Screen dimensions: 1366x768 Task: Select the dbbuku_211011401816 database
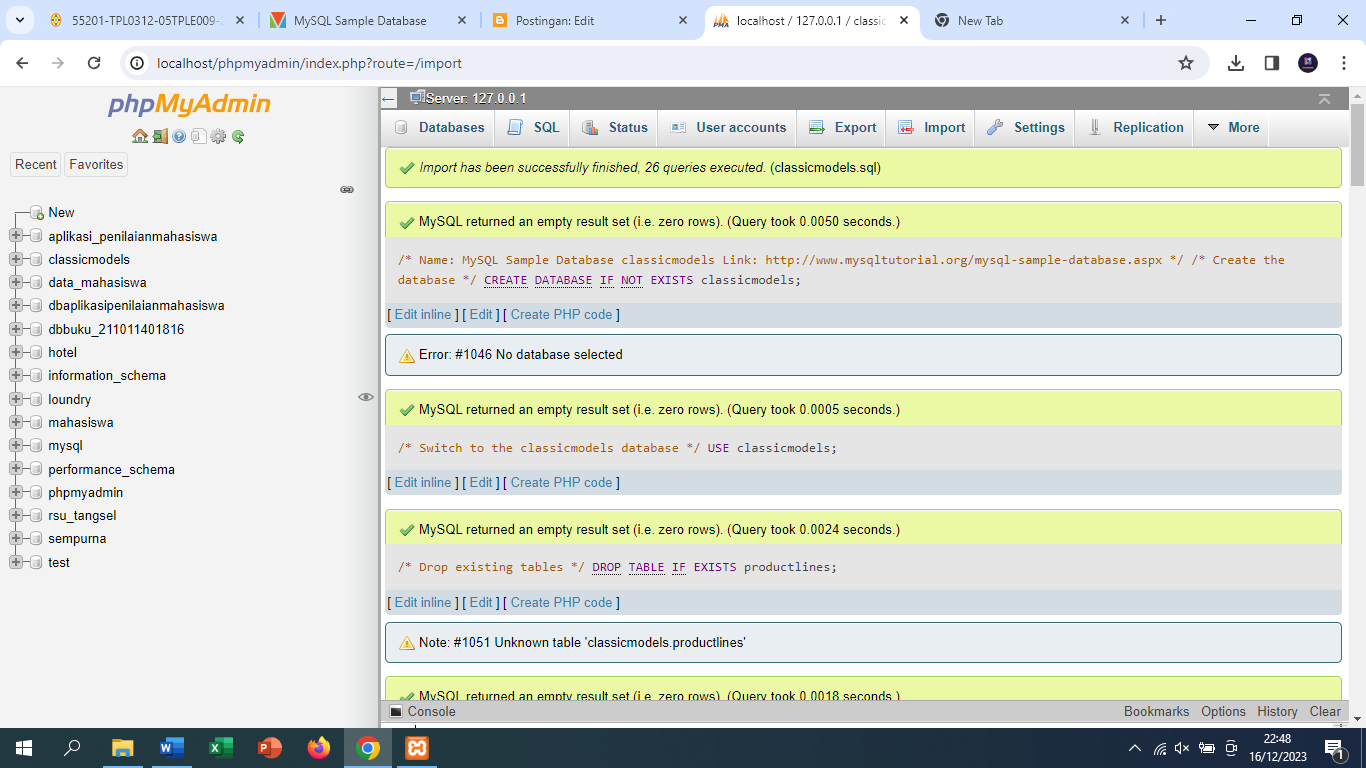click(x=116, y=329)
